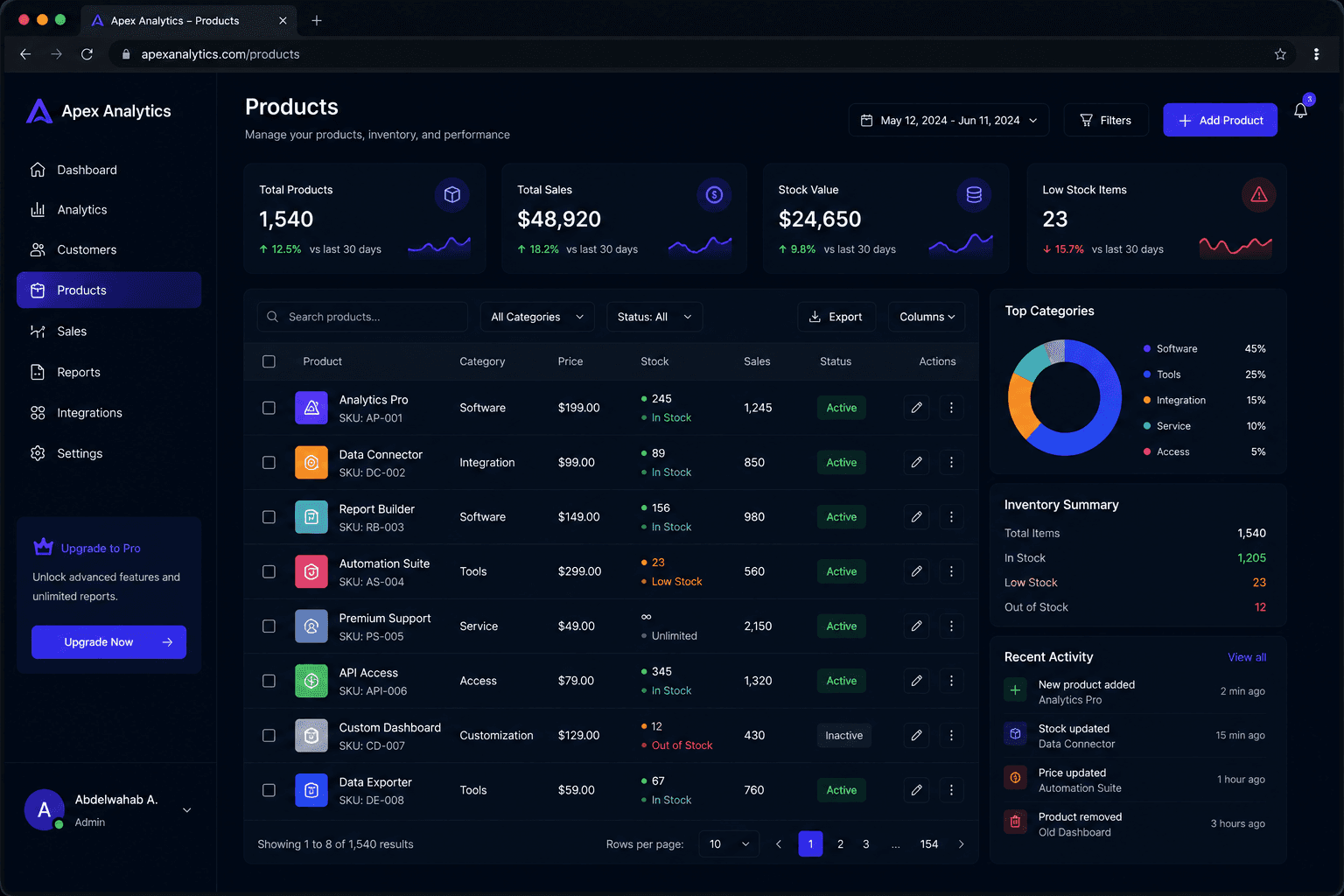
Task: Expand the All Categories dropdown
Action: coord(537,317)
